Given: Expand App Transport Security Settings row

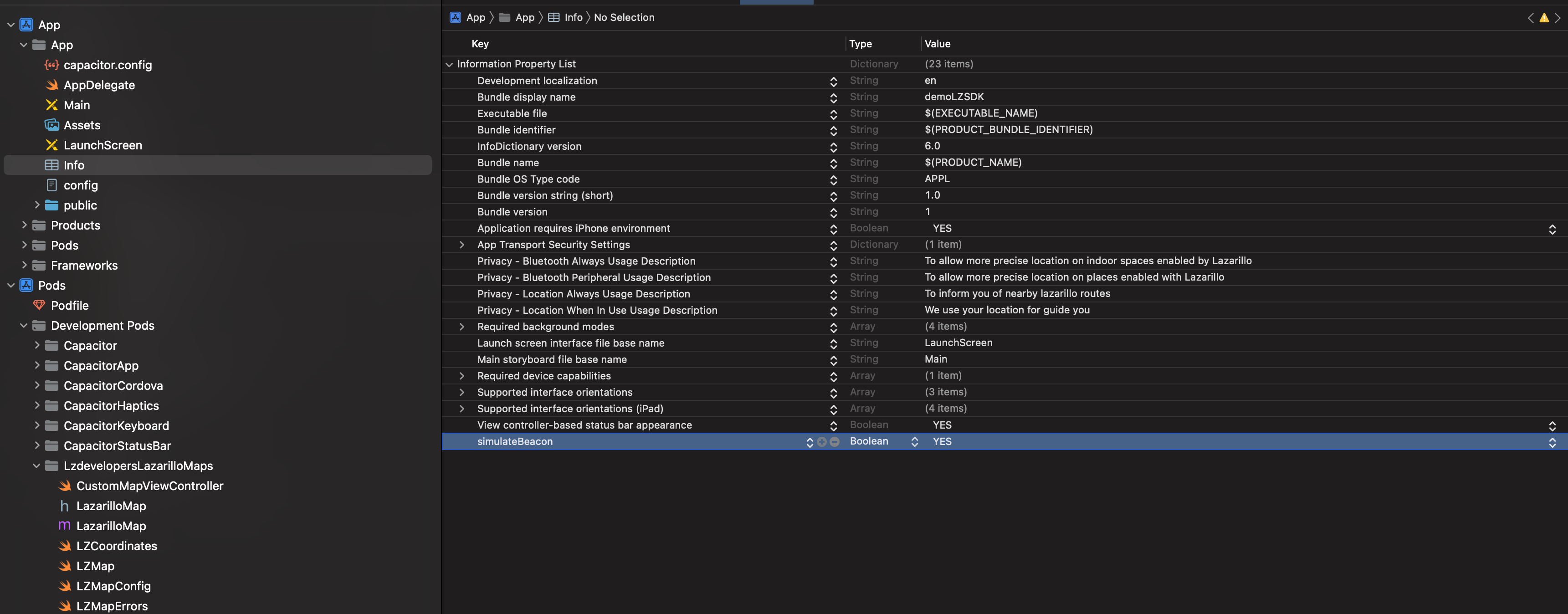Looking at the screenshot, I should 462,245.
